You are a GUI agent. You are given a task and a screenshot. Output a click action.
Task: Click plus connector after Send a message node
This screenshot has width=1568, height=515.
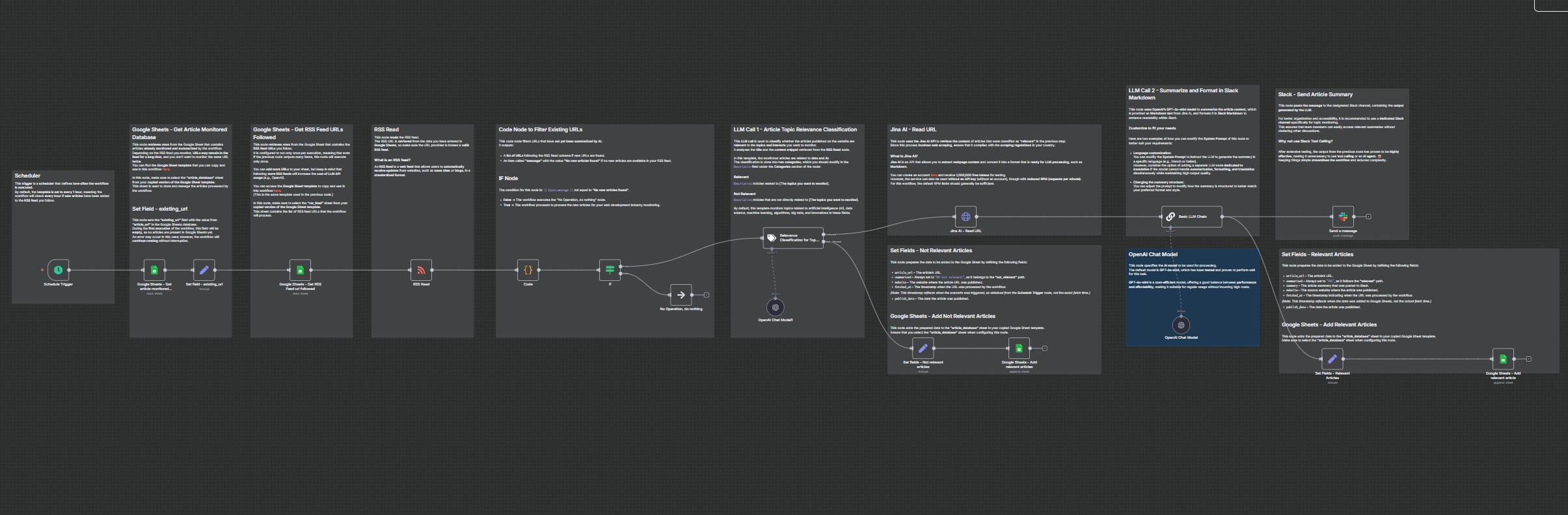point(1368,217)
